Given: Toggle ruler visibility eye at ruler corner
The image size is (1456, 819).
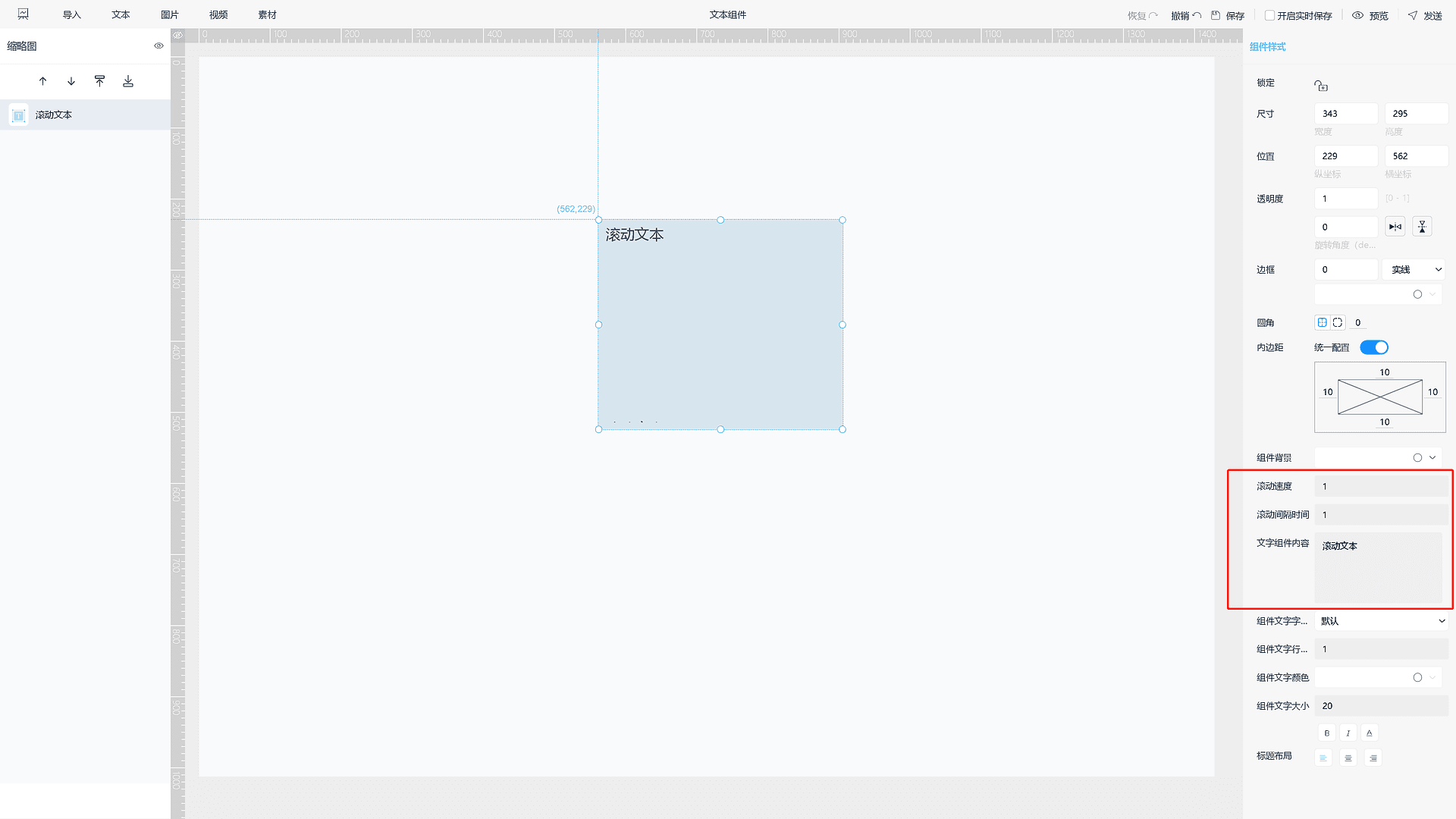Looking at the screenshot, I should click(x=177, y=36).
